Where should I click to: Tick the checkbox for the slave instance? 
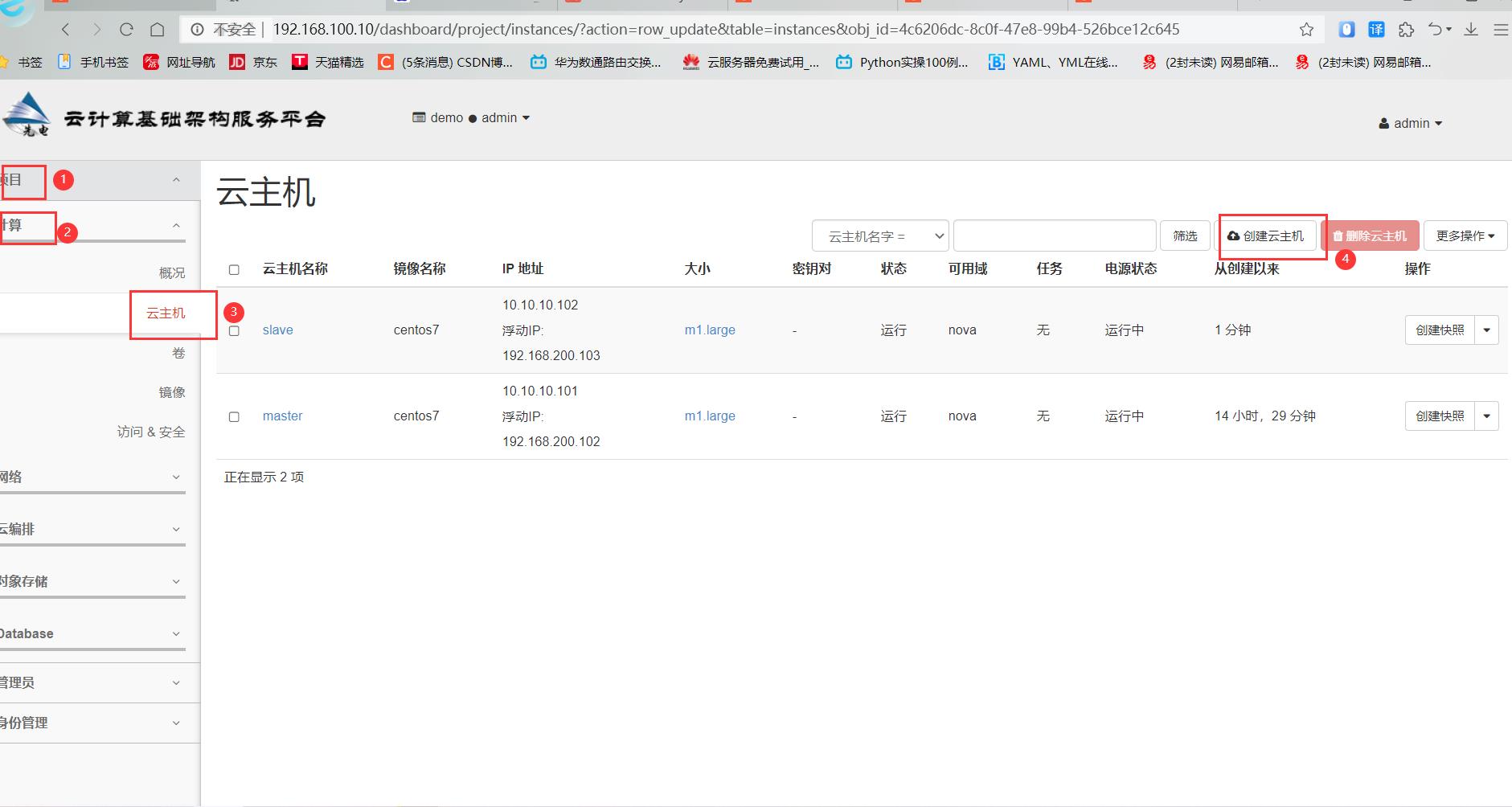(x=234, y=331)
